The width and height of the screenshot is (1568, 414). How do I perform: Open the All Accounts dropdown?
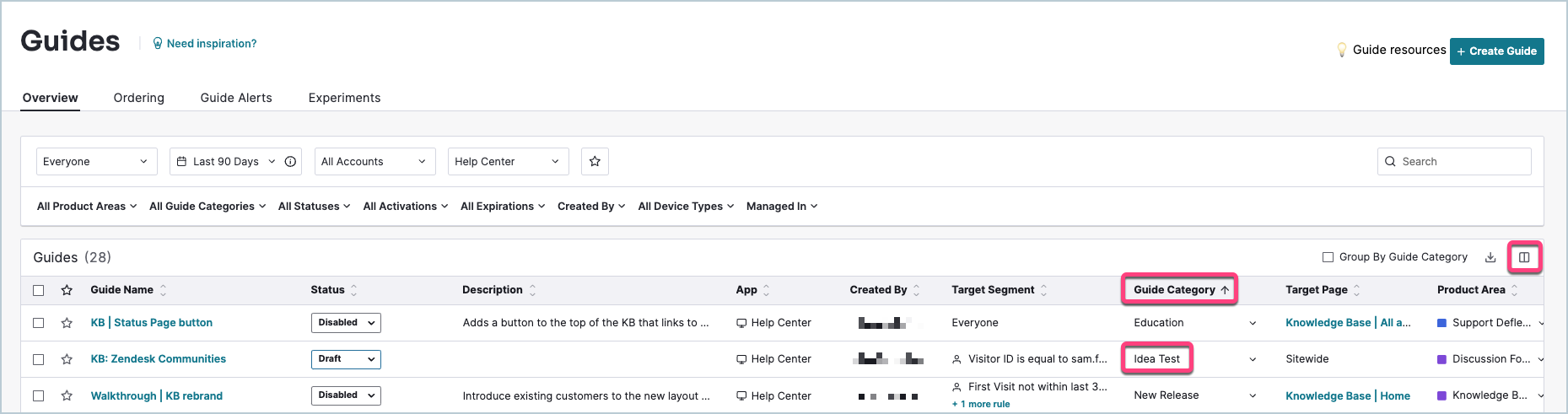(375, 162)
